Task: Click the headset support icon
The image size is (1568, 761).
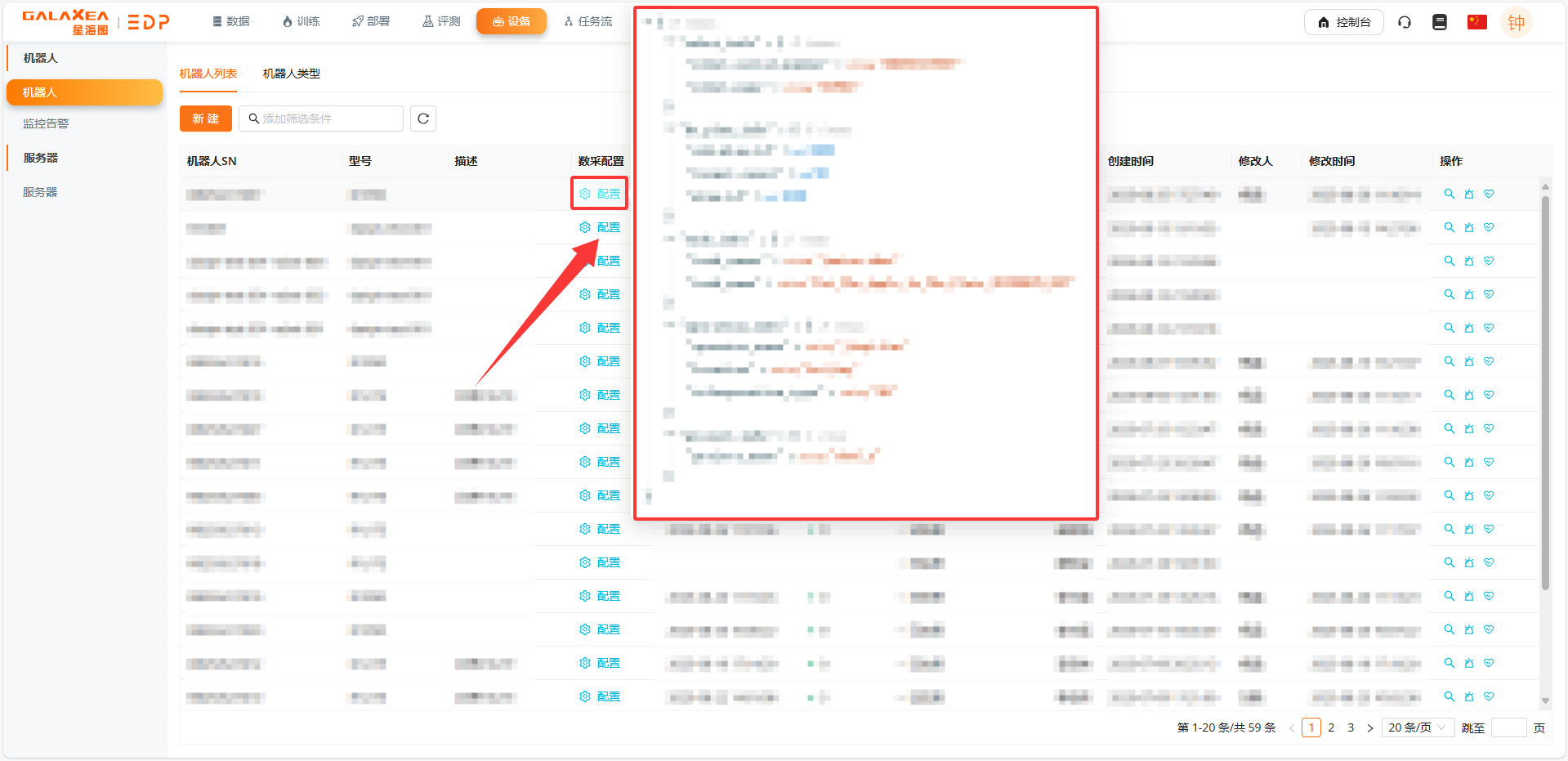Action: (x=1405, y=22)
